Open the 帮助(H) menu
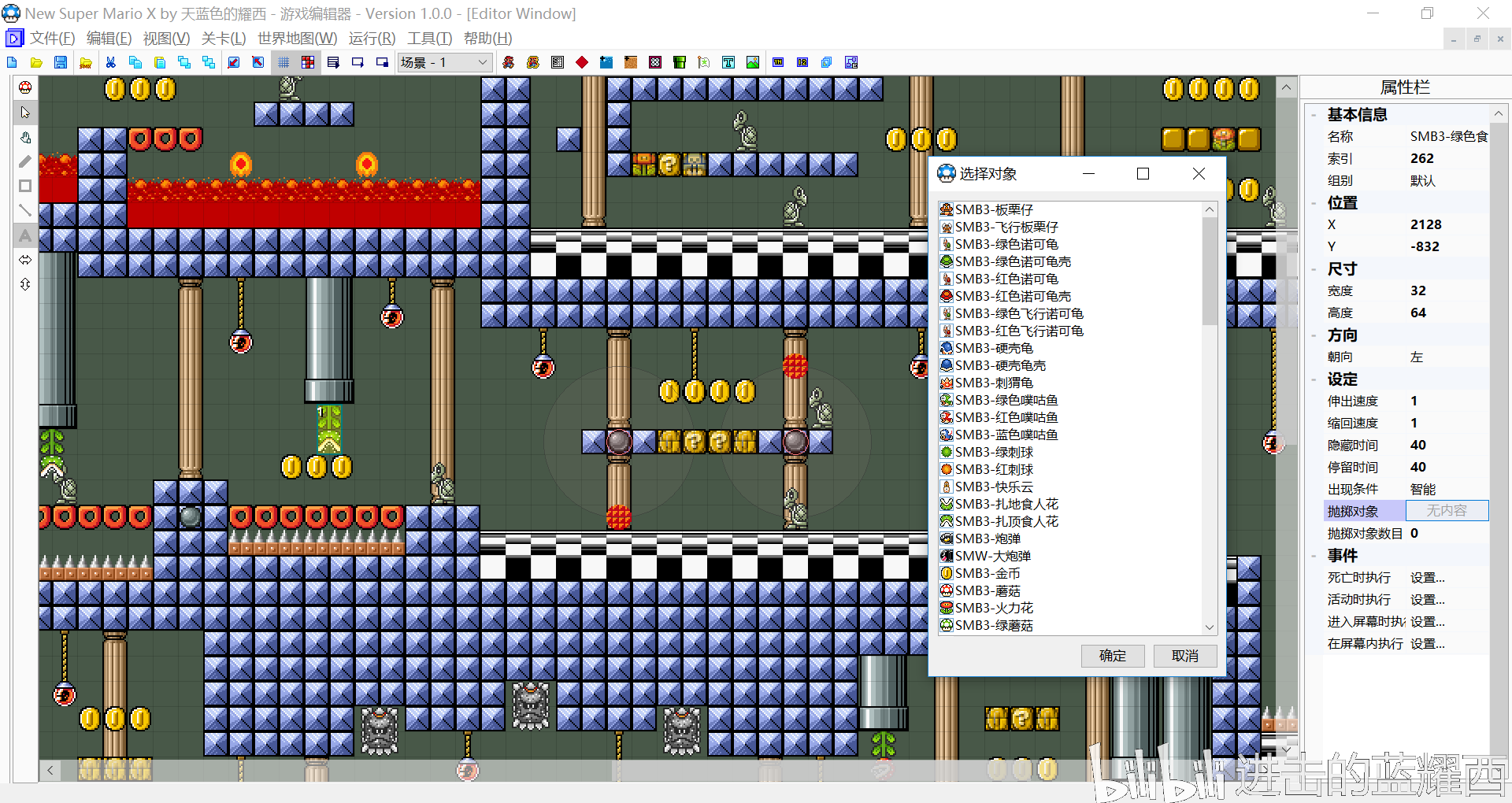1512x803 pixels. pos(487,38)
